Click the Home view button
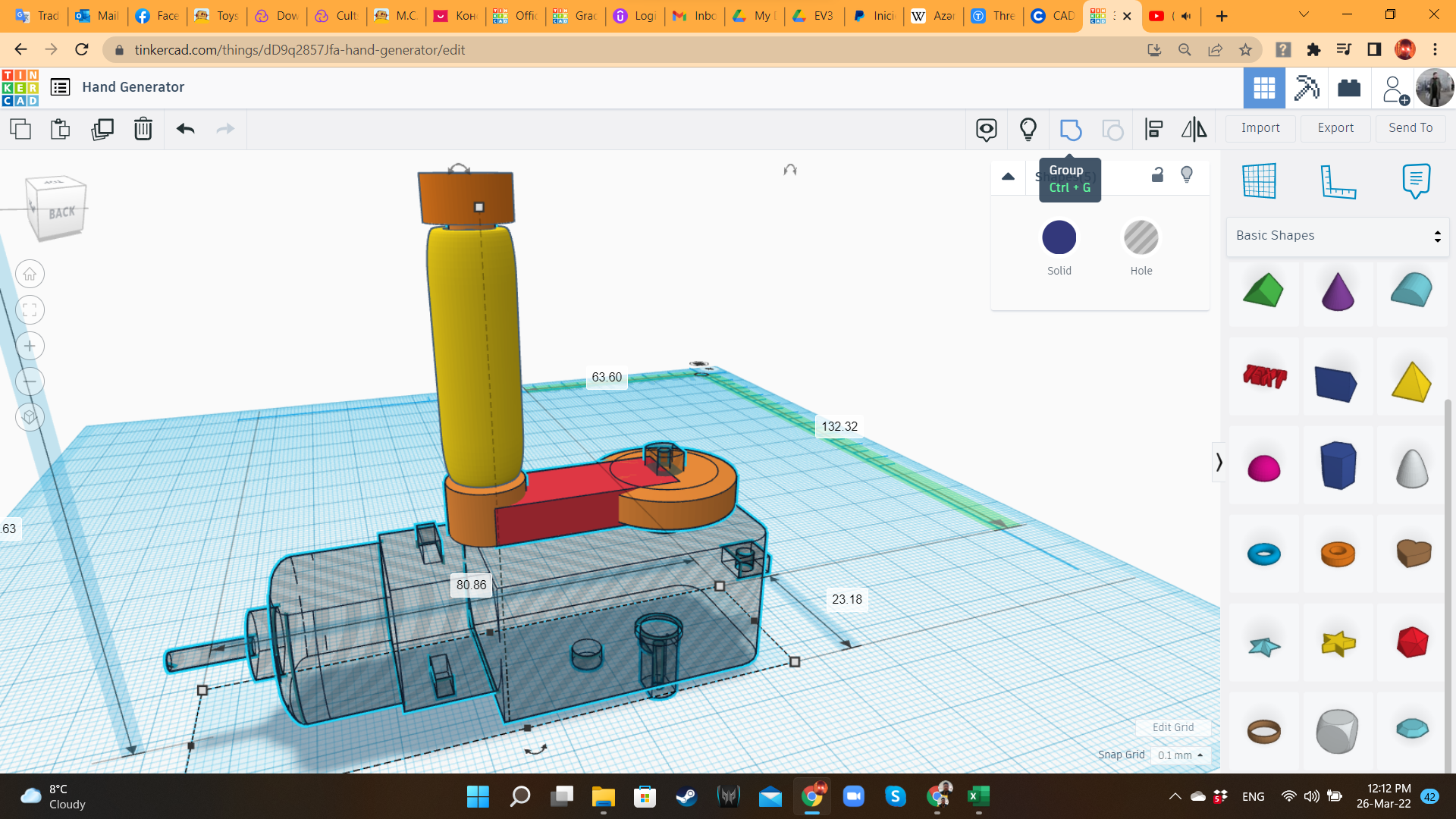This screenshot has width=1456, height=819. 30,275
